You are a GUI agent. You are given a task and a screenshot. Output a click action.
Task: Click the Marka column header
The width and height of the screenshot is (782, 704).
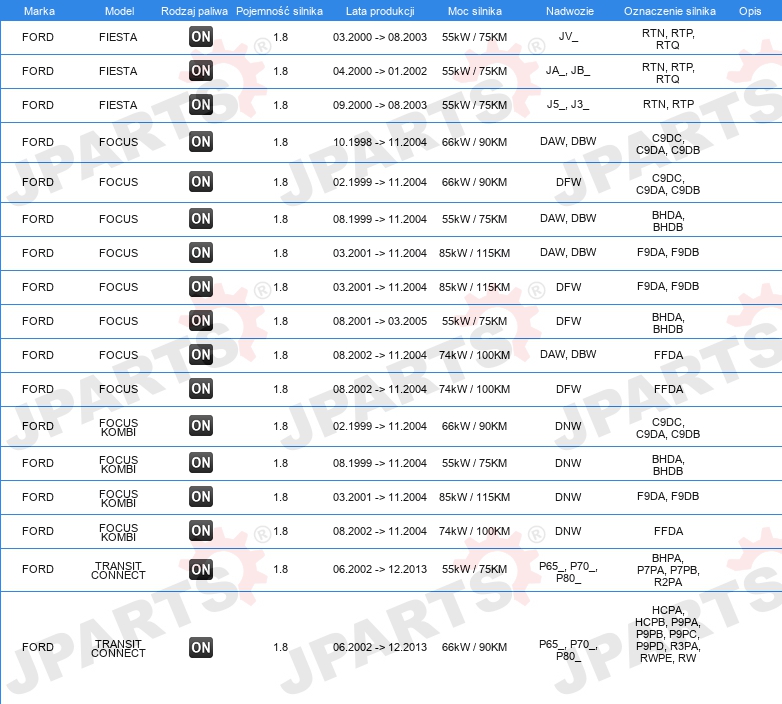pos(39,11)
